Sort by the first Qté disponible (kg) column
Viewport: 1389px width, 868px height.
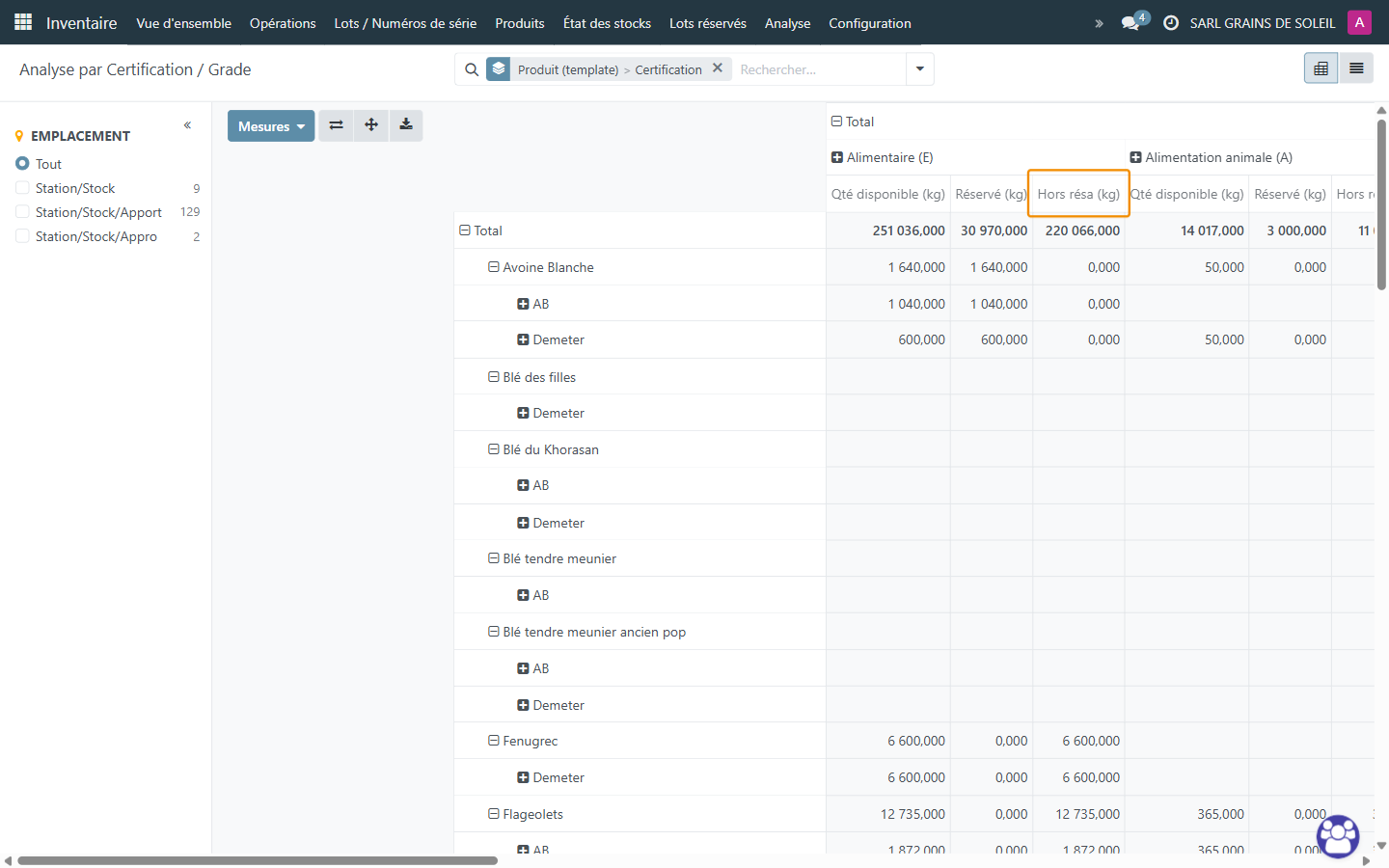click(888, 194)
